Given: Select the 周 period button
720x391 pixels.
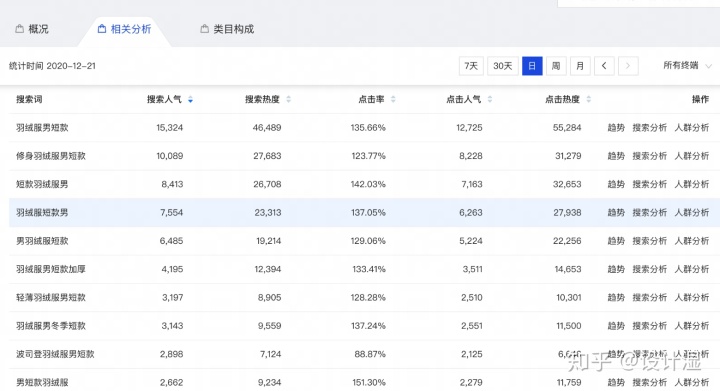Looking at the screenshot, I should coord(556,66).
